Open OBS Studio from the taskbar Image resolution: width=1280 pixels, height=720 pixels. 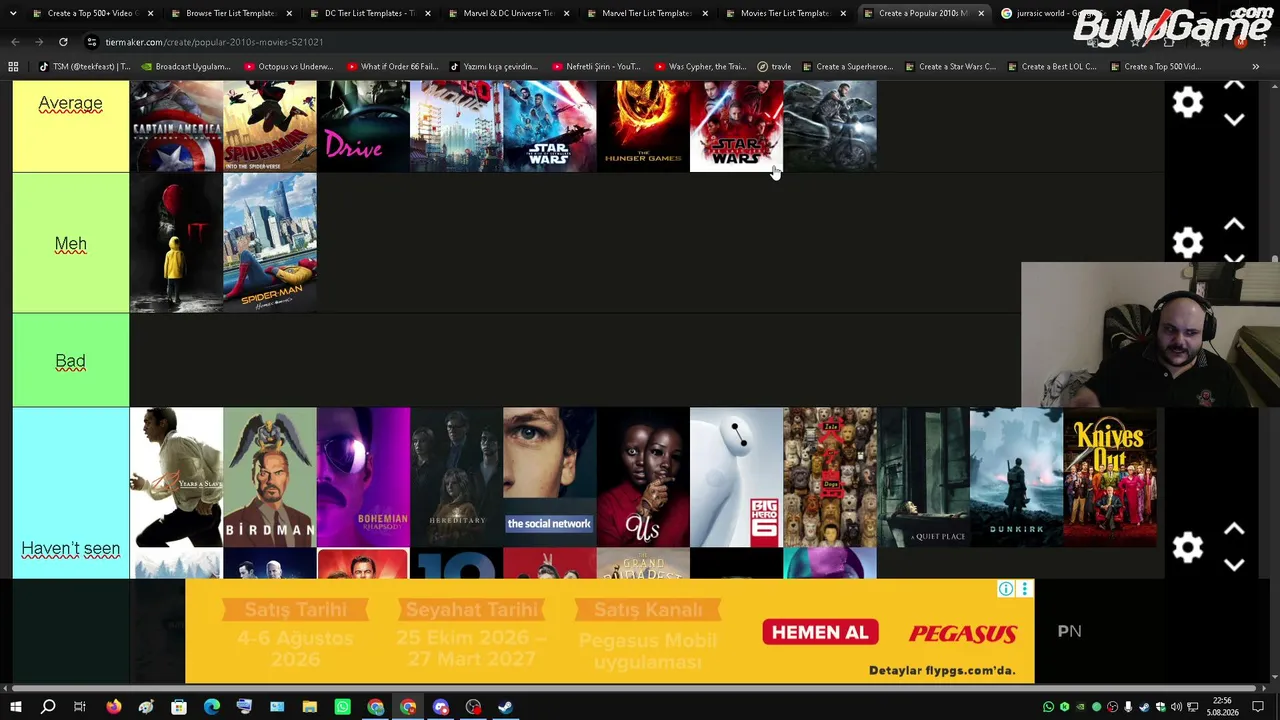[474, 707]
